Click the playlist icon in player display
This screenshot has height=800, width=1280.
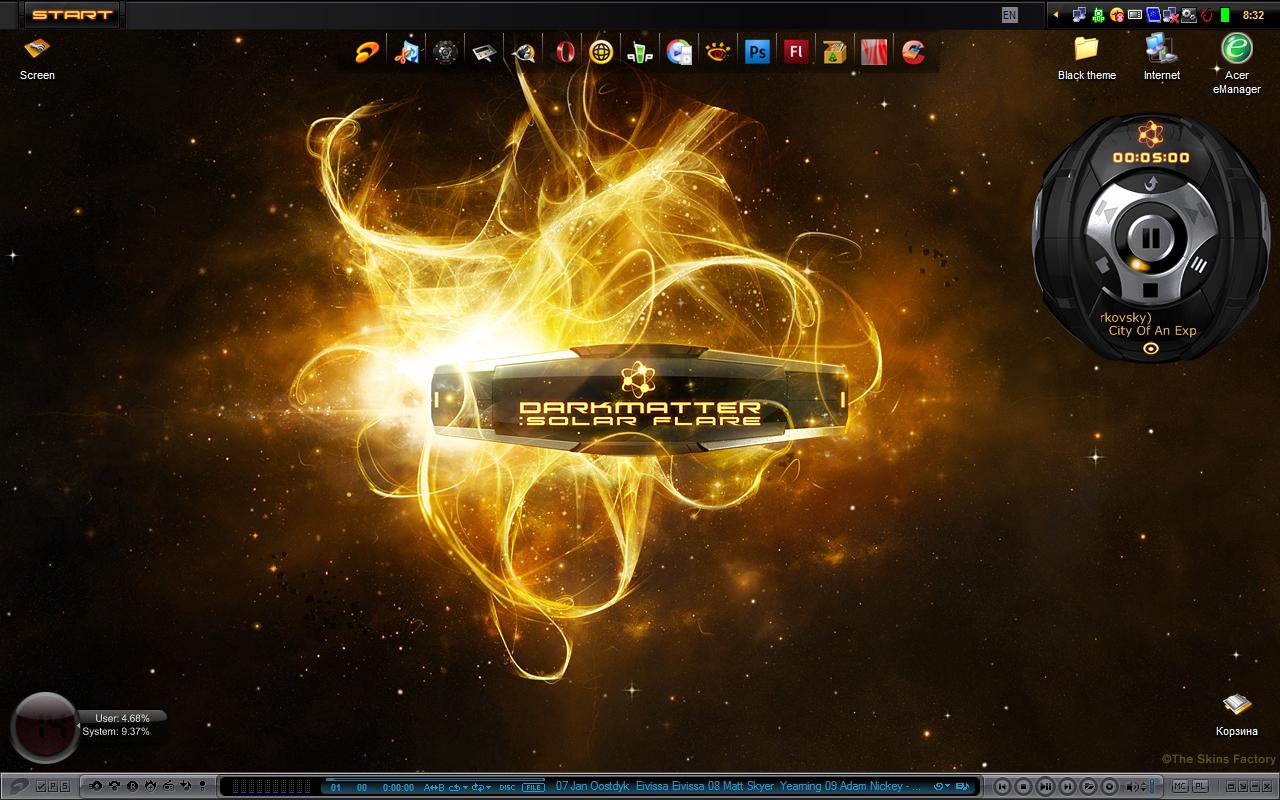pos(963,787)
